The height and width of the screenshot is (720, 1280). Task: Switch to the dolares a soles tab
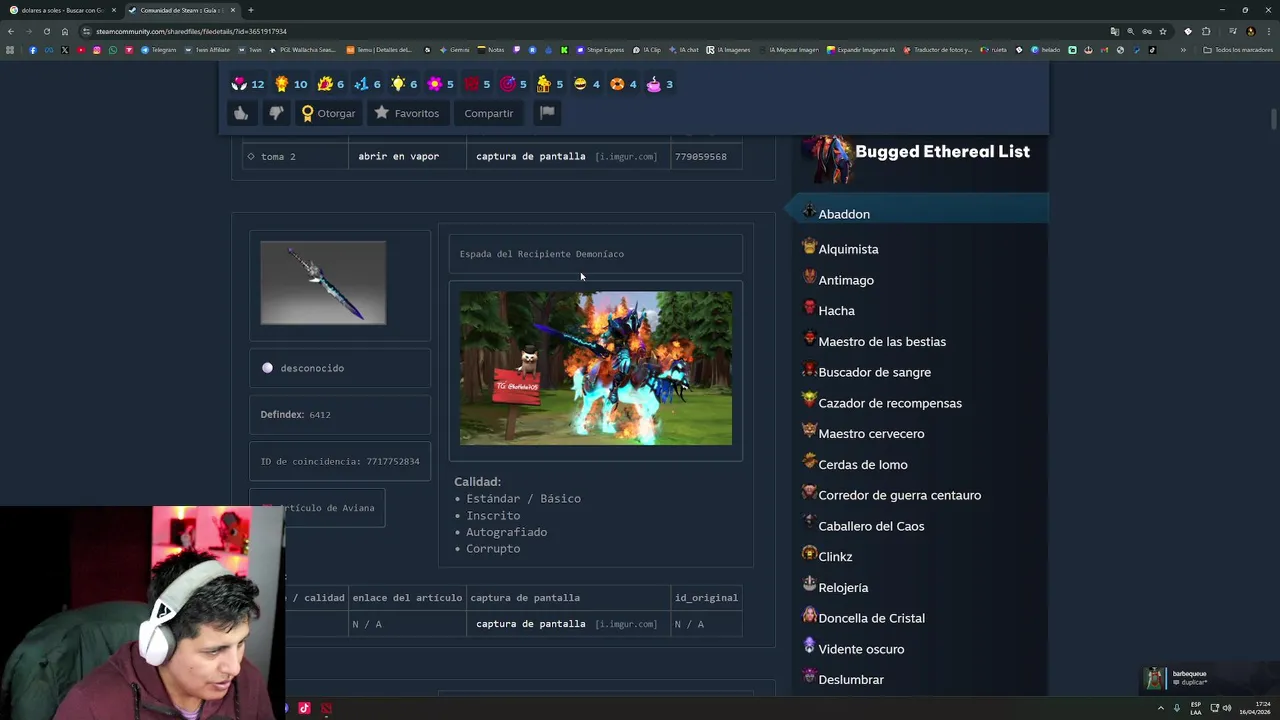click(62, 10)
